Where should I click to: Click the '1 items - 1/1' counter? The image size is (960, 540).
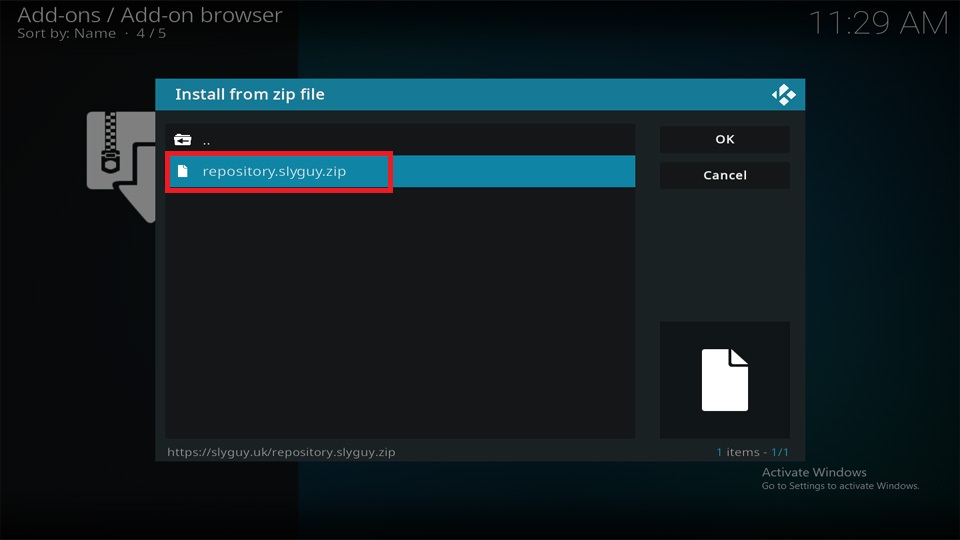point(752,452)
